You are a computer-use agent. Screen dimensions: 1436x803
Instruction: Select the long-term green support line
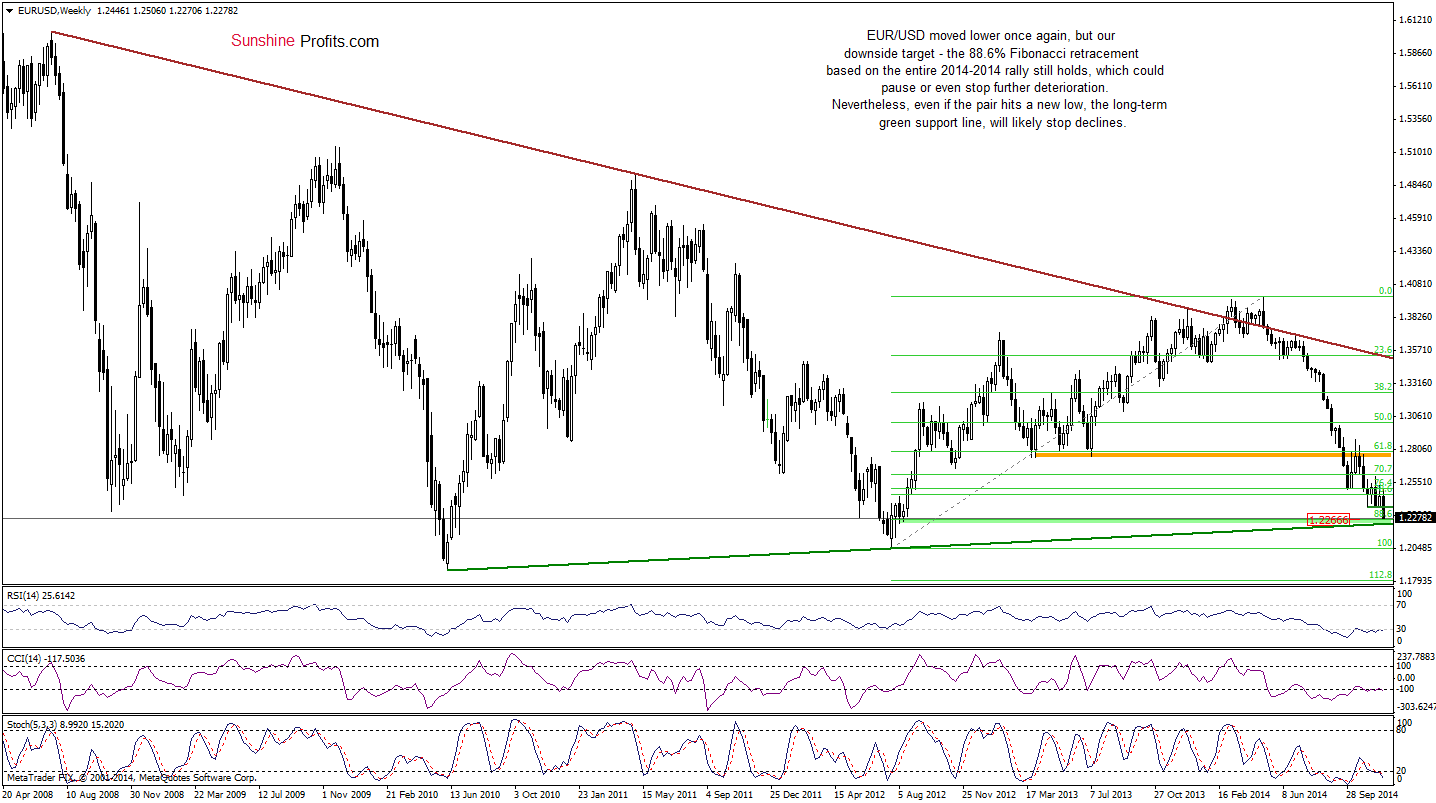click(x=920, y=547)
